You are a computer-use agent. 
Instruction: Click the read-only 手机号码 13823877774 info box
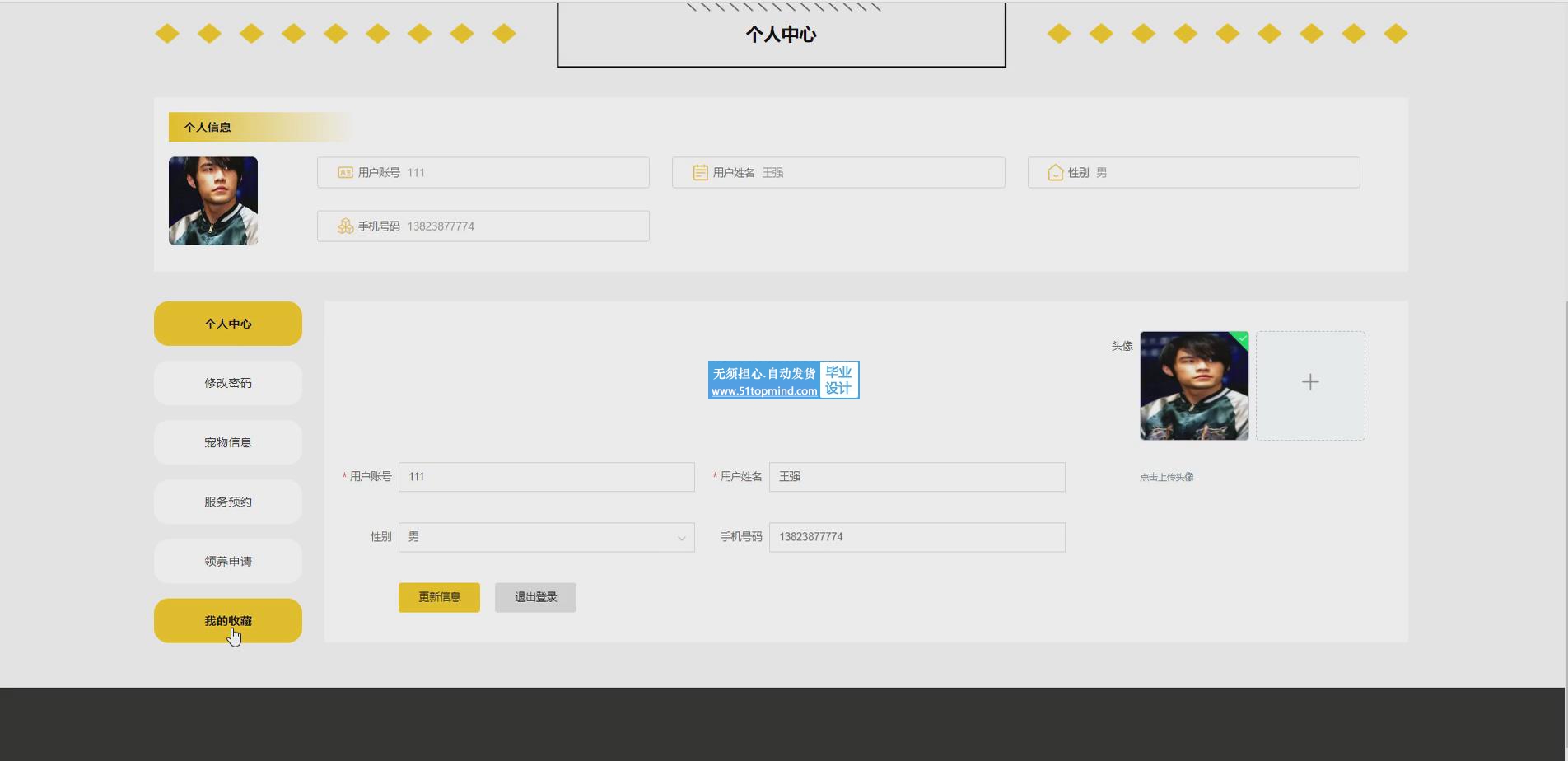point(483,226)
